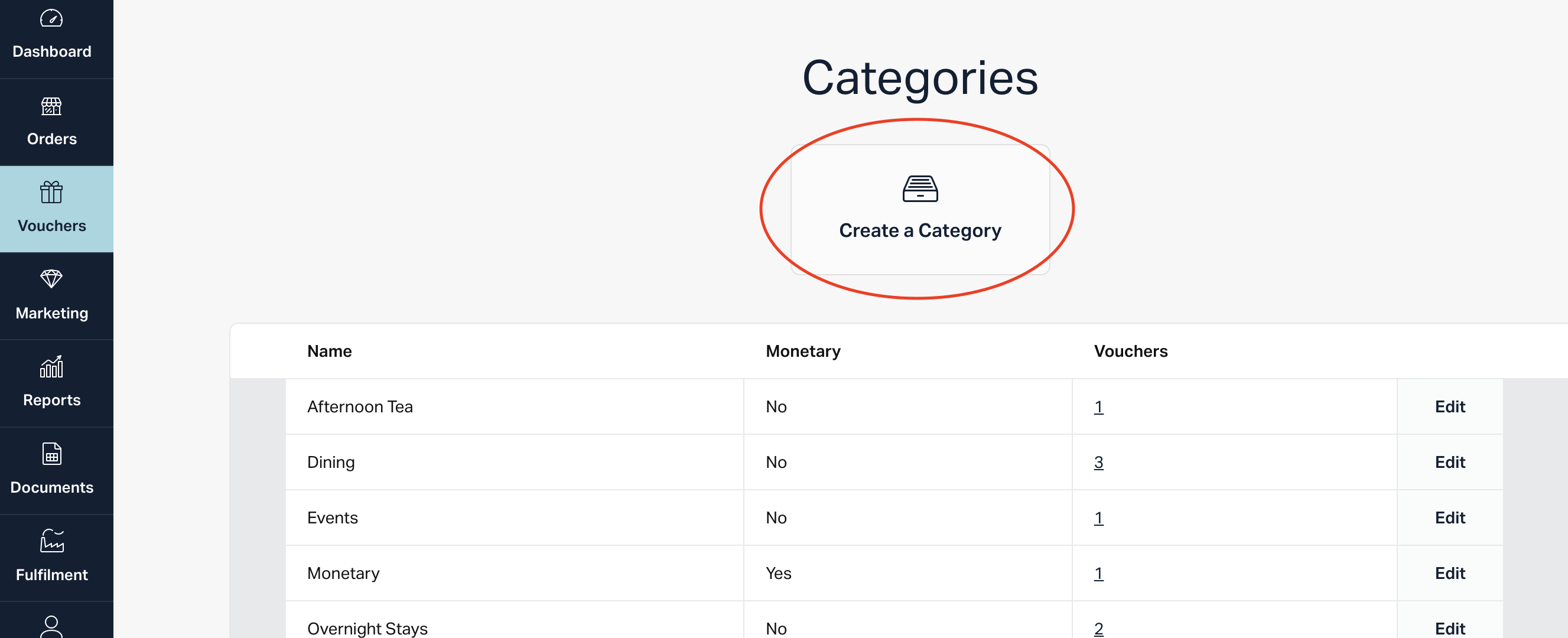Click the No value in Afternoon Tea row
The height and width of the screenshot is (638, 1568).
pos(776,406)
